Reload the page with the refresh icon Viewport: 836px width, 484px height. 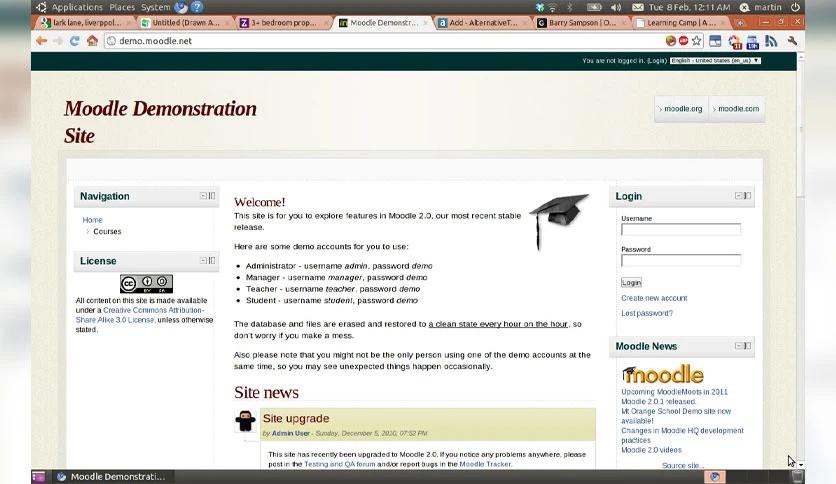75,41
